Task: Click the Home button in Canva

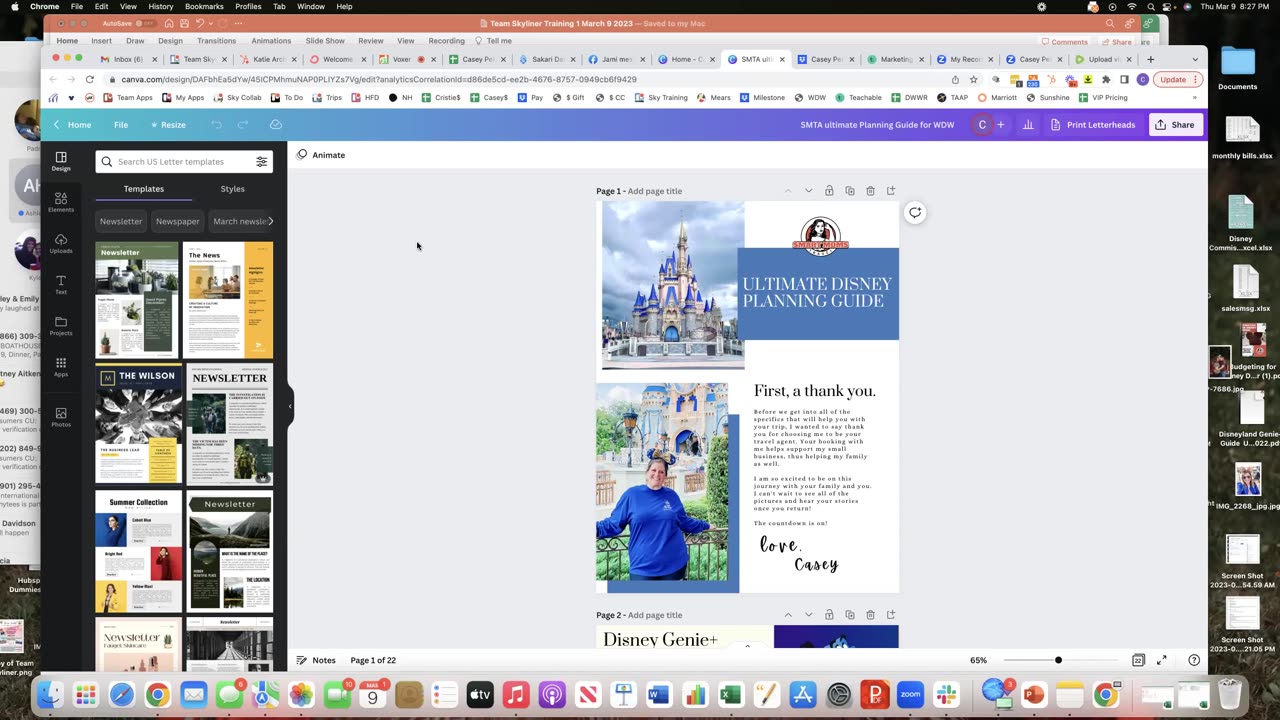Action: point(73,125)
